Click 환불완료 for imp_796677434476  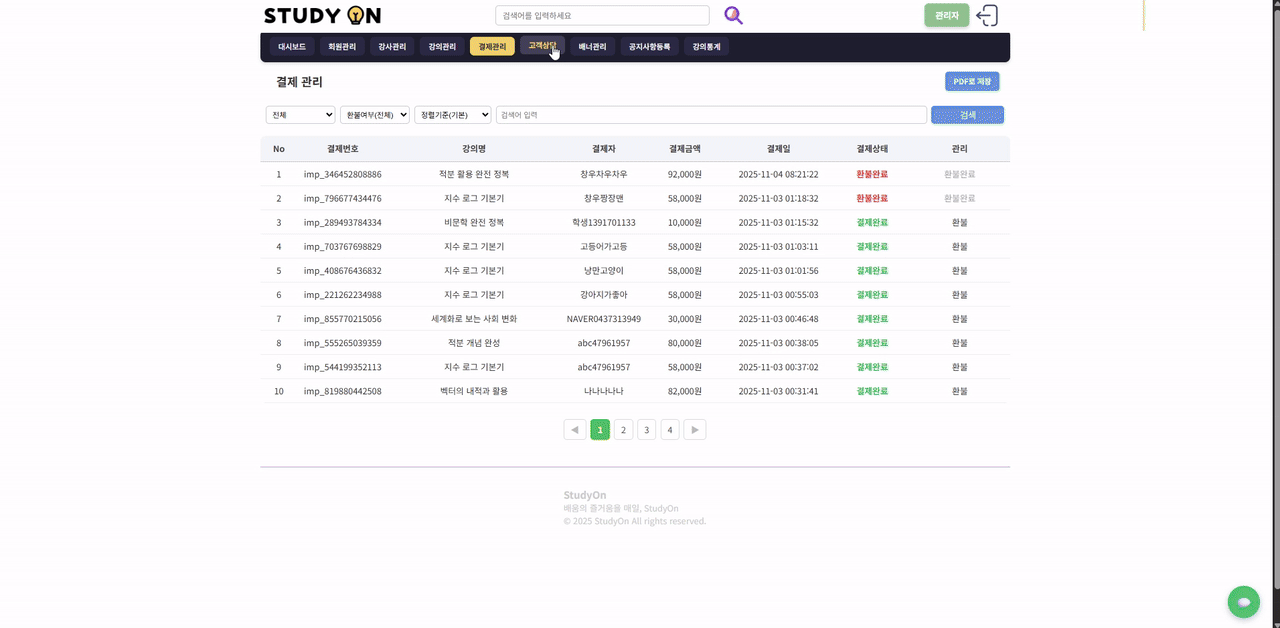(960, 198)
